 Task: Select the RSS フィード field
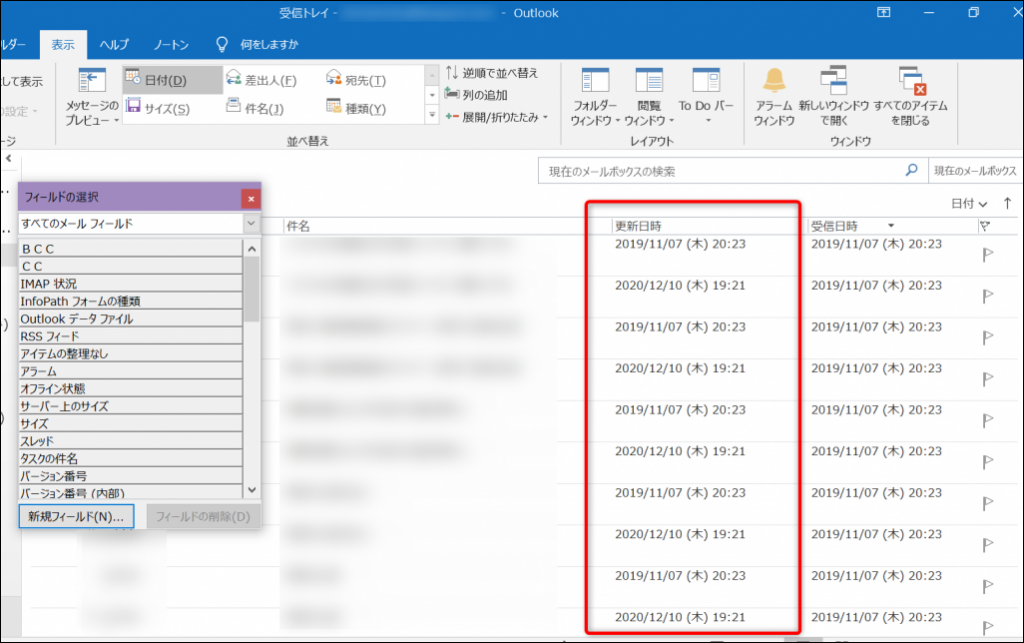coord(131,337)
